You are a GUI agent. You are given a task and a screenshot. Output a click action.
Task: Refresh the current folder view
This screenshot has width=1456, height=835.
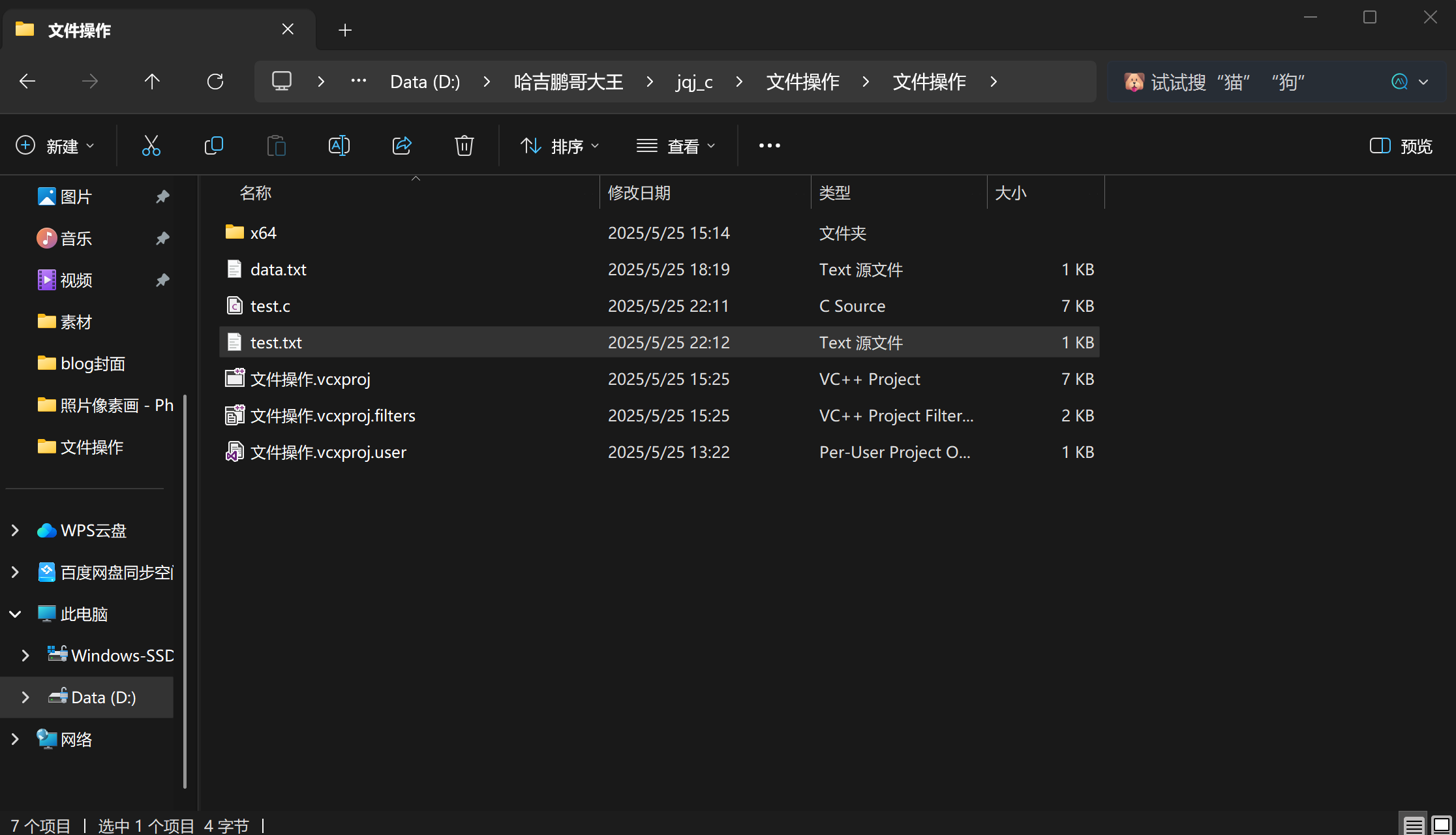click(x=215, y=82)
